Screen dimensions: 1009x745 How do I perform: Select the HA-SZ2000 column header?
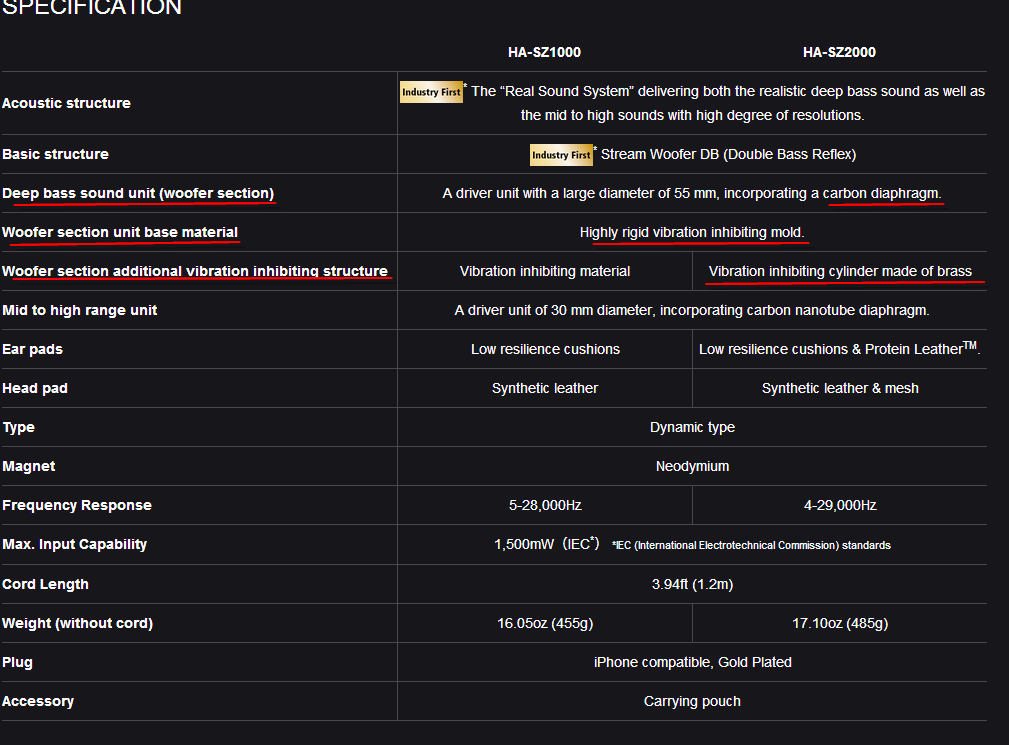839,52
